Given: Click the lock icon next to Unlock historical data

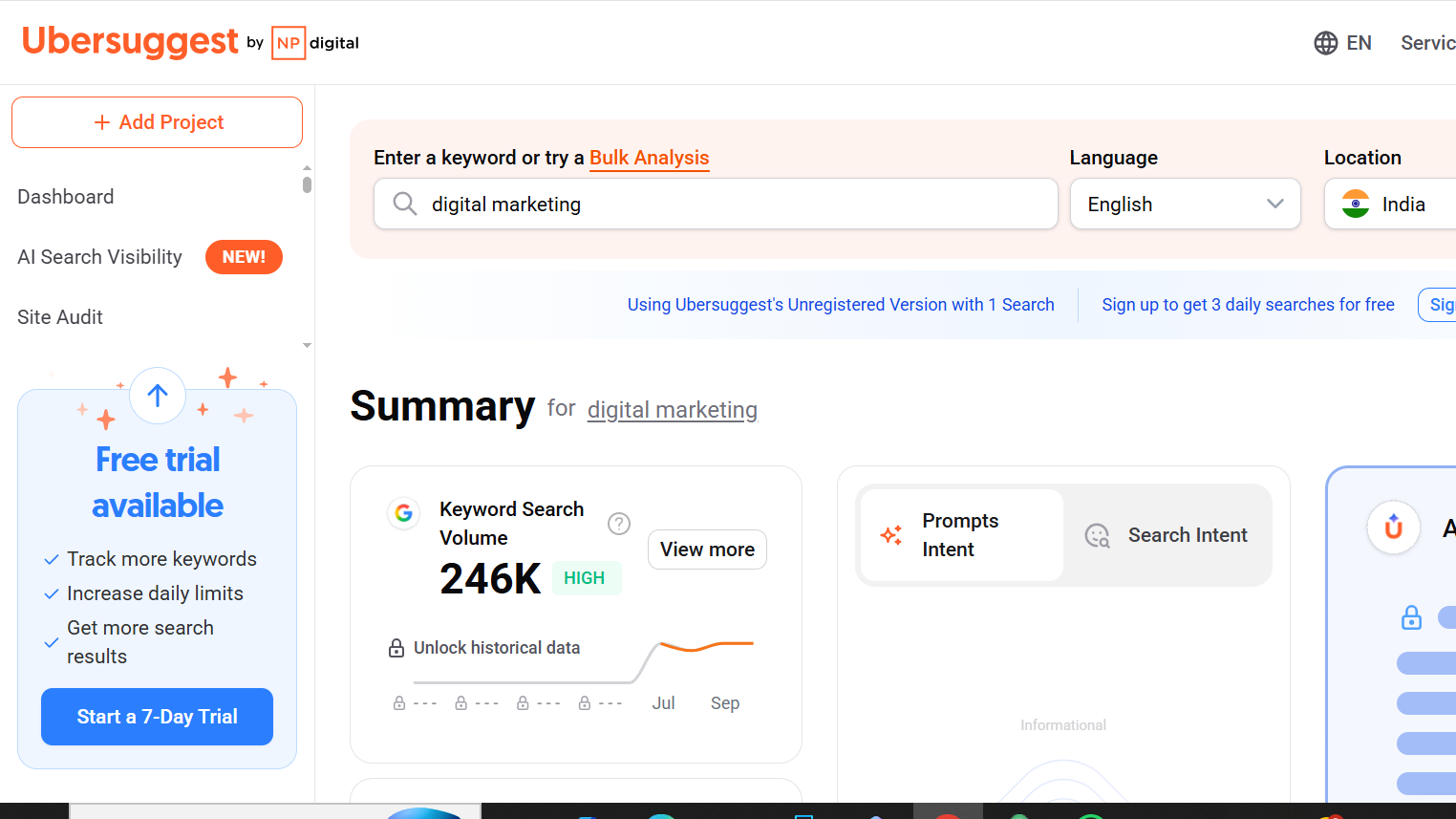Looking at the screenshot, I should click(396, 647).
